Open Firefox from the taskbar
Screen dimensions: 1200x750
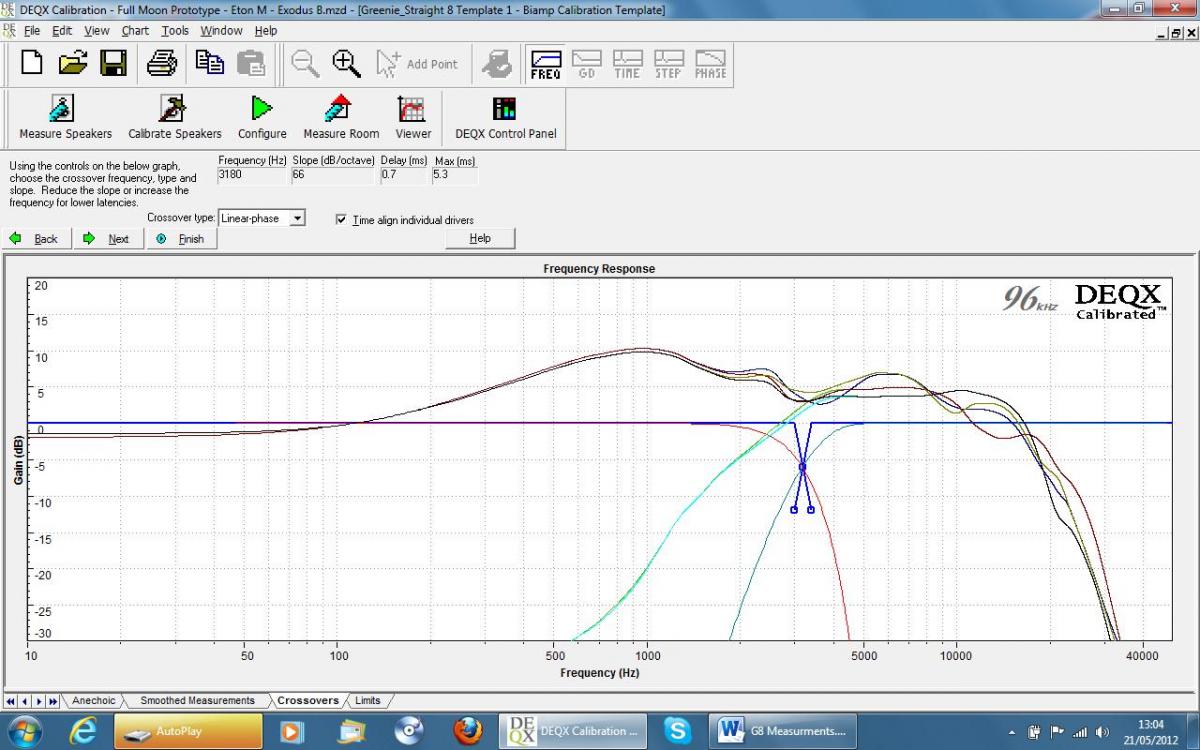[x=466, y=731]
